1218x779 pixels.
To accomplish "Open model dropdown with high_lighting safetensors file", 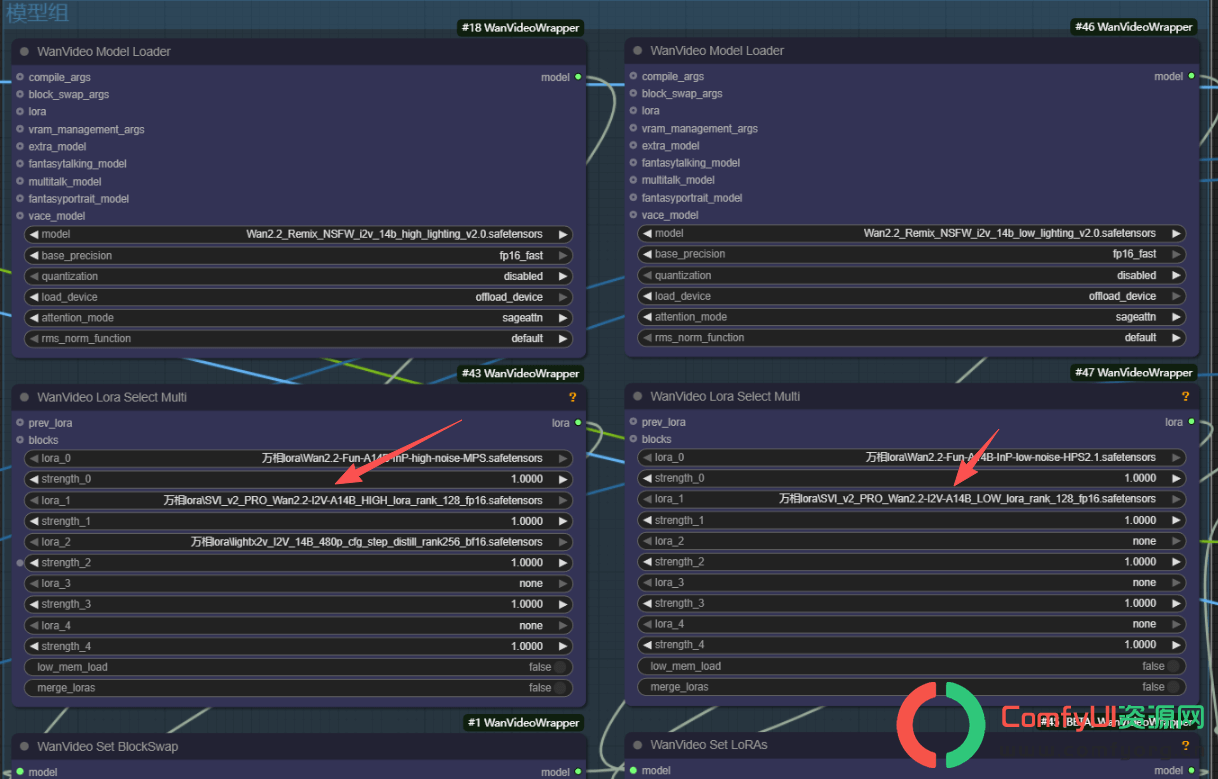I will (299, 235).
